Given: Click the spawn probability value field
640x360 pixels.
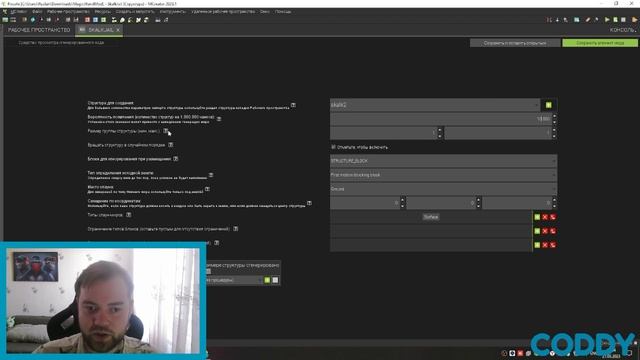Looking at the screenshot, I should (441, 119).
